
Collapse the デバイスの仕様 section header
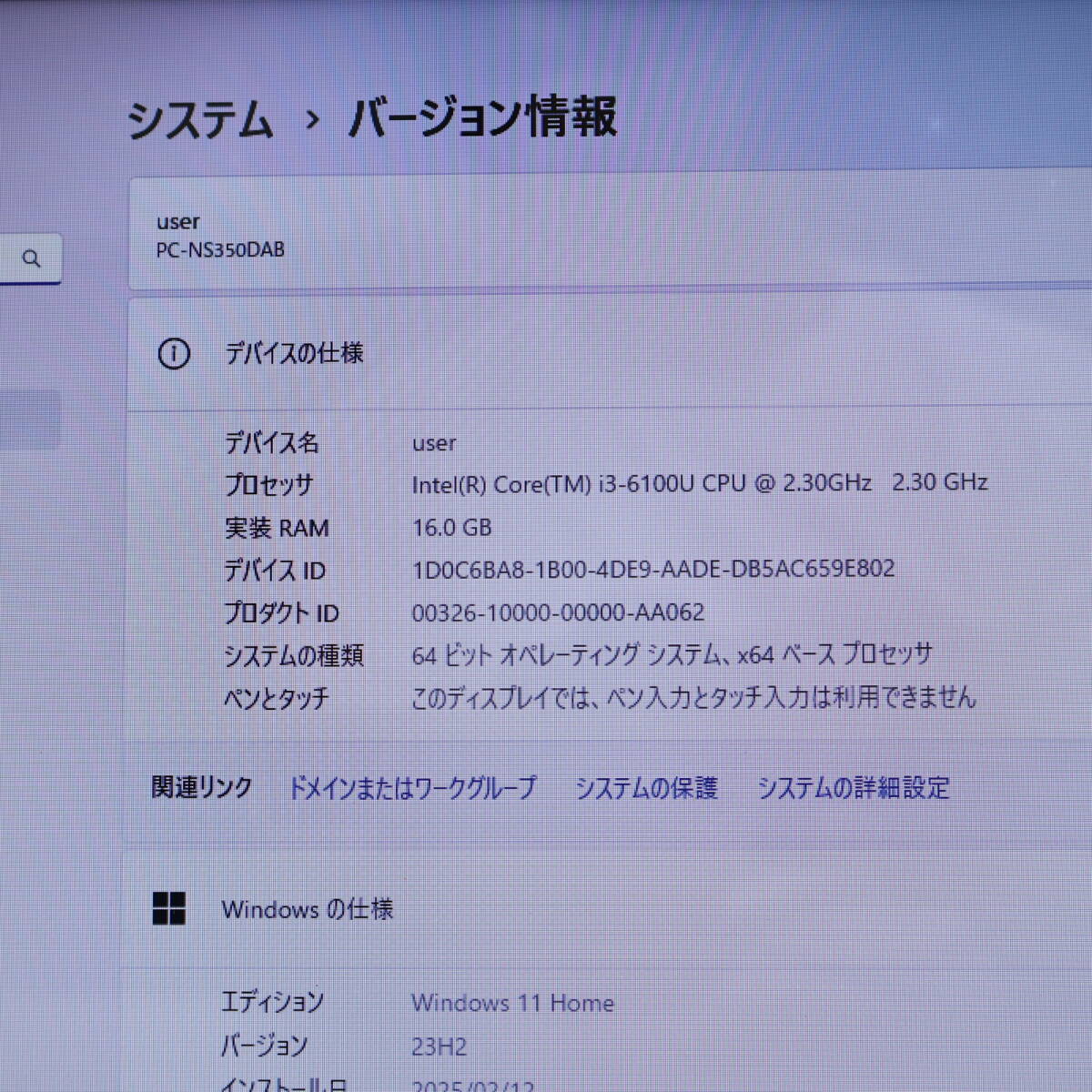pos(610,354)
